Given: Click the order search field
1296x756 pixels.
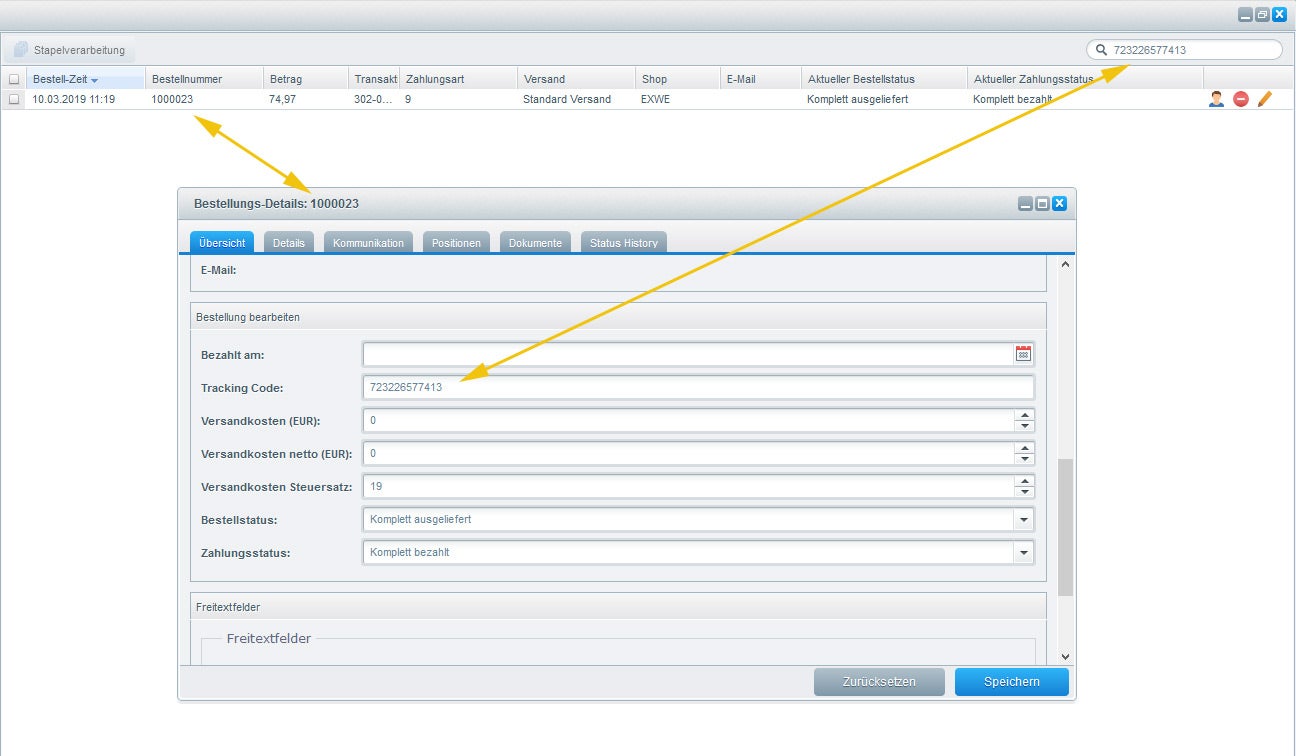Looking at the screenshot, I should pyautogui.click(x=1184, y=50).
